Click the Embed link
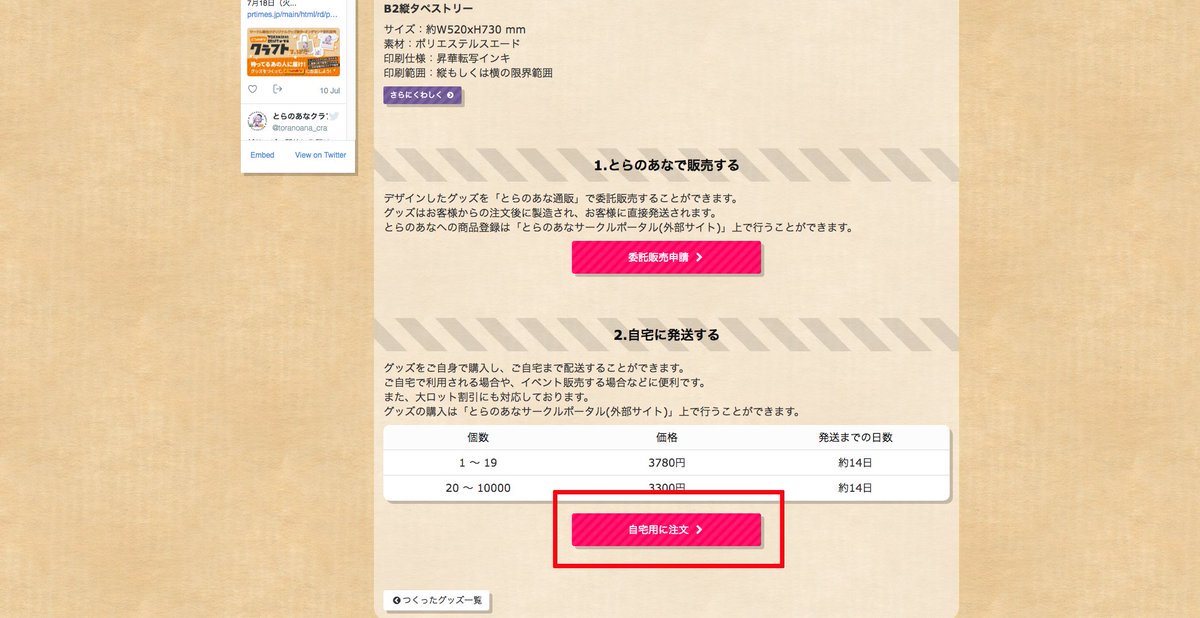Screen dimensions: 1200x618 pyautogui.click(x=262, y=155)
